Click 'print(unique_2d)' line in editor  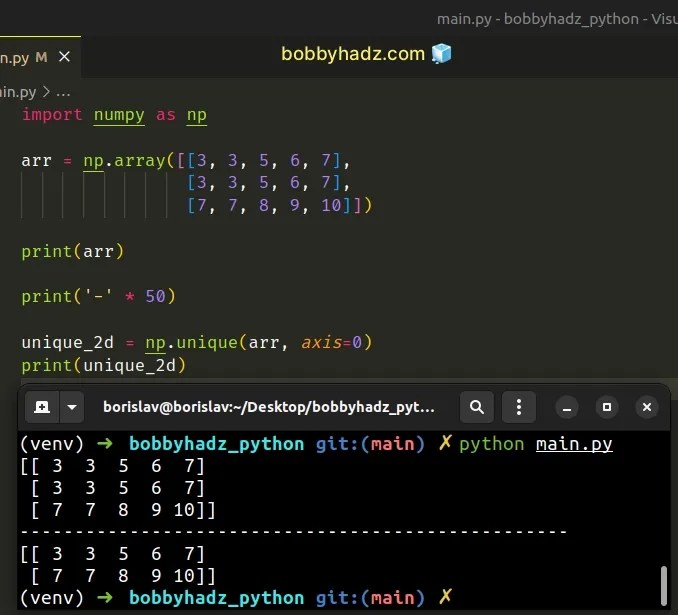[104, 365]
